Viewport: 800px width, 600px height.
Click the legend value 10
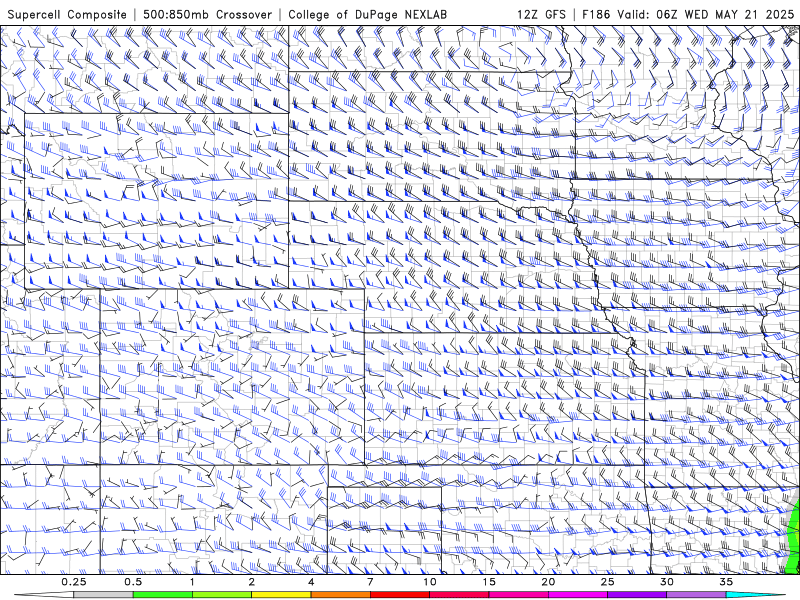(x=430, y=582)
